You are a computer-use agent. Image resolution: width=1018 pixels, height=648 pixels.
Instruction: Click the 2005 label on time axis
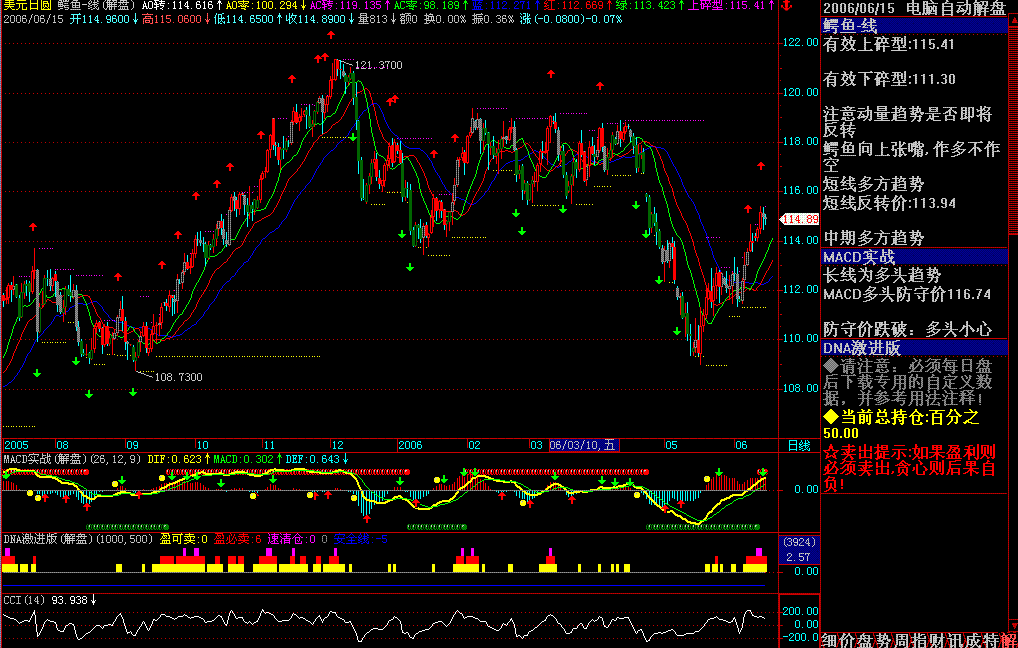coord(17,445)
